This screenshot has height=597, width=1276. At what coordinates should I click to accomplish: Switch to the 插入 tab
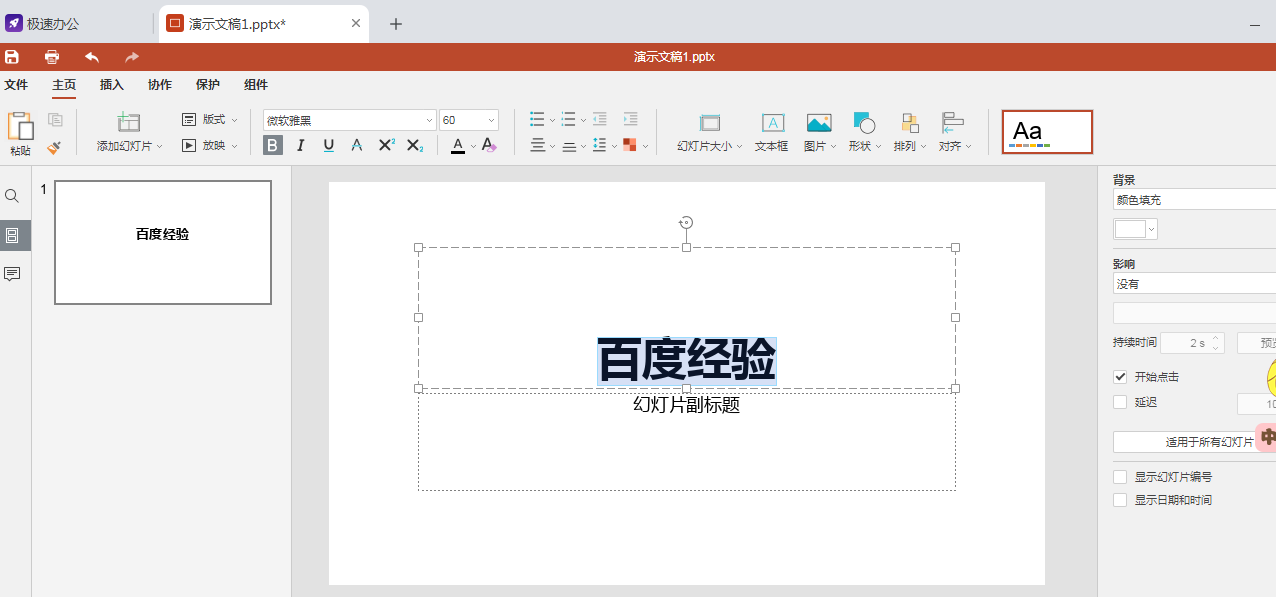pos(112,85)
